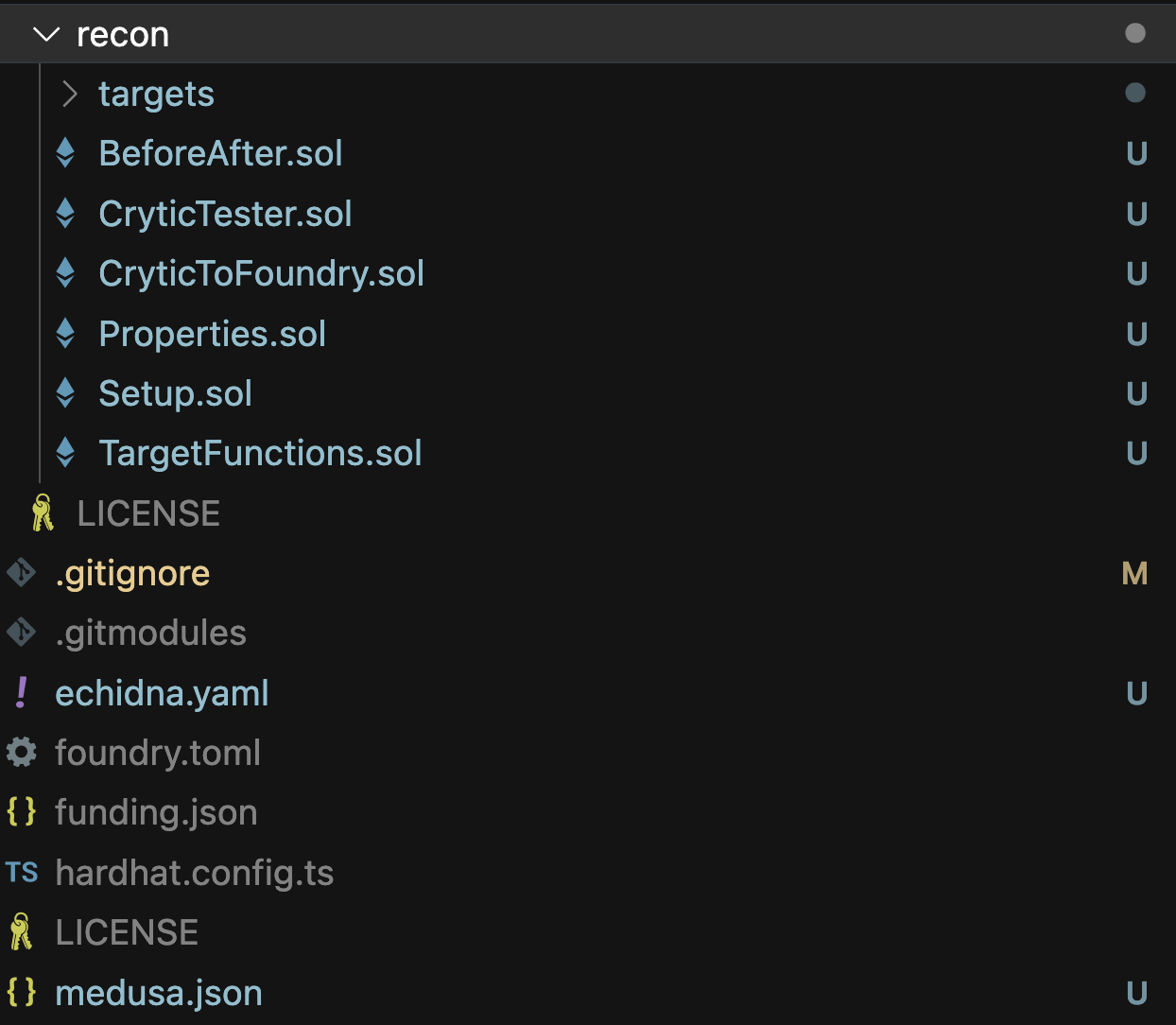Image resolution: width=1176 pixels, height=1025 pixels.
Task: Collapse the recon folder chevron
Action: click(45, 35)
